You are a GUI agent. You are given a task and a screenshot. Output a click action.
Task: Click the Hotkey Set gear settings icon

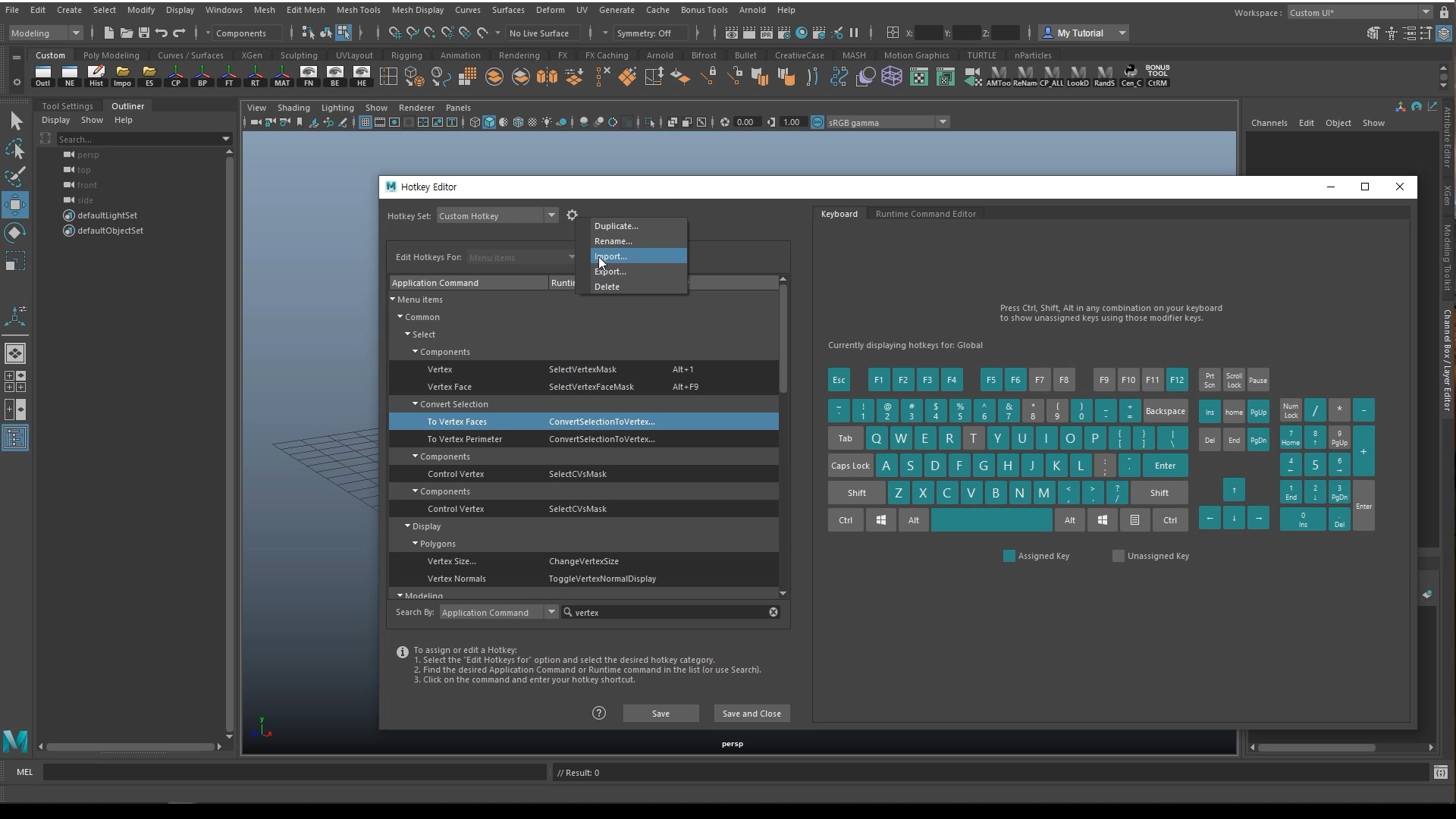point(572,215)
